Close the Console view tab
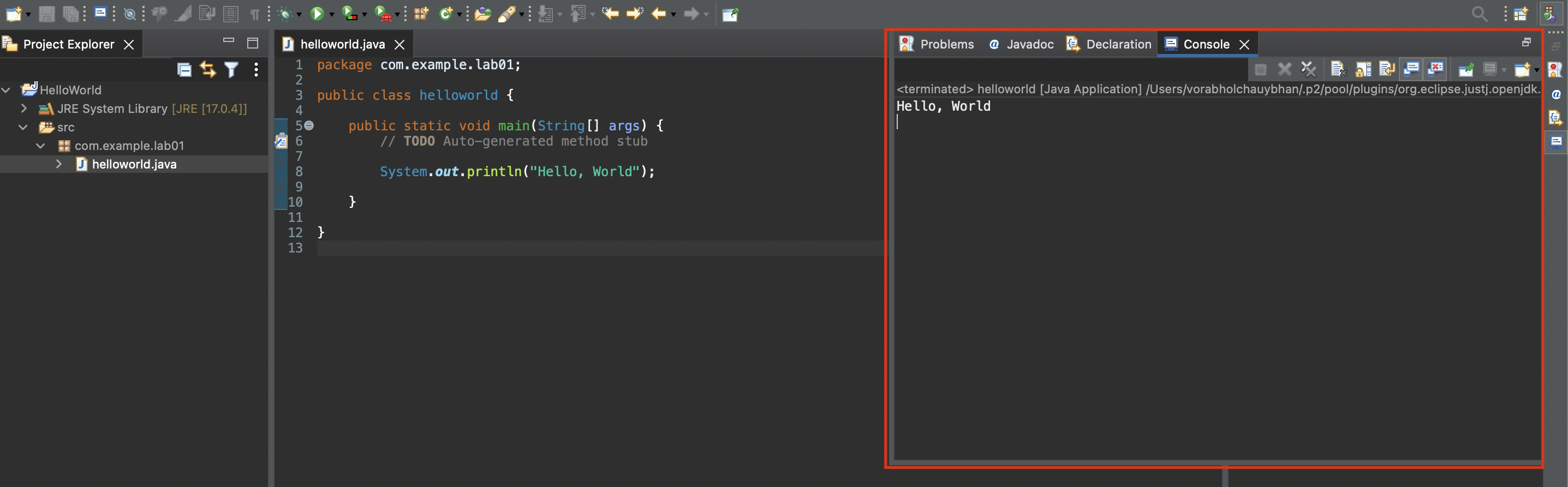This screenshot has height=487, width=1568. (x=1245, y=45)
